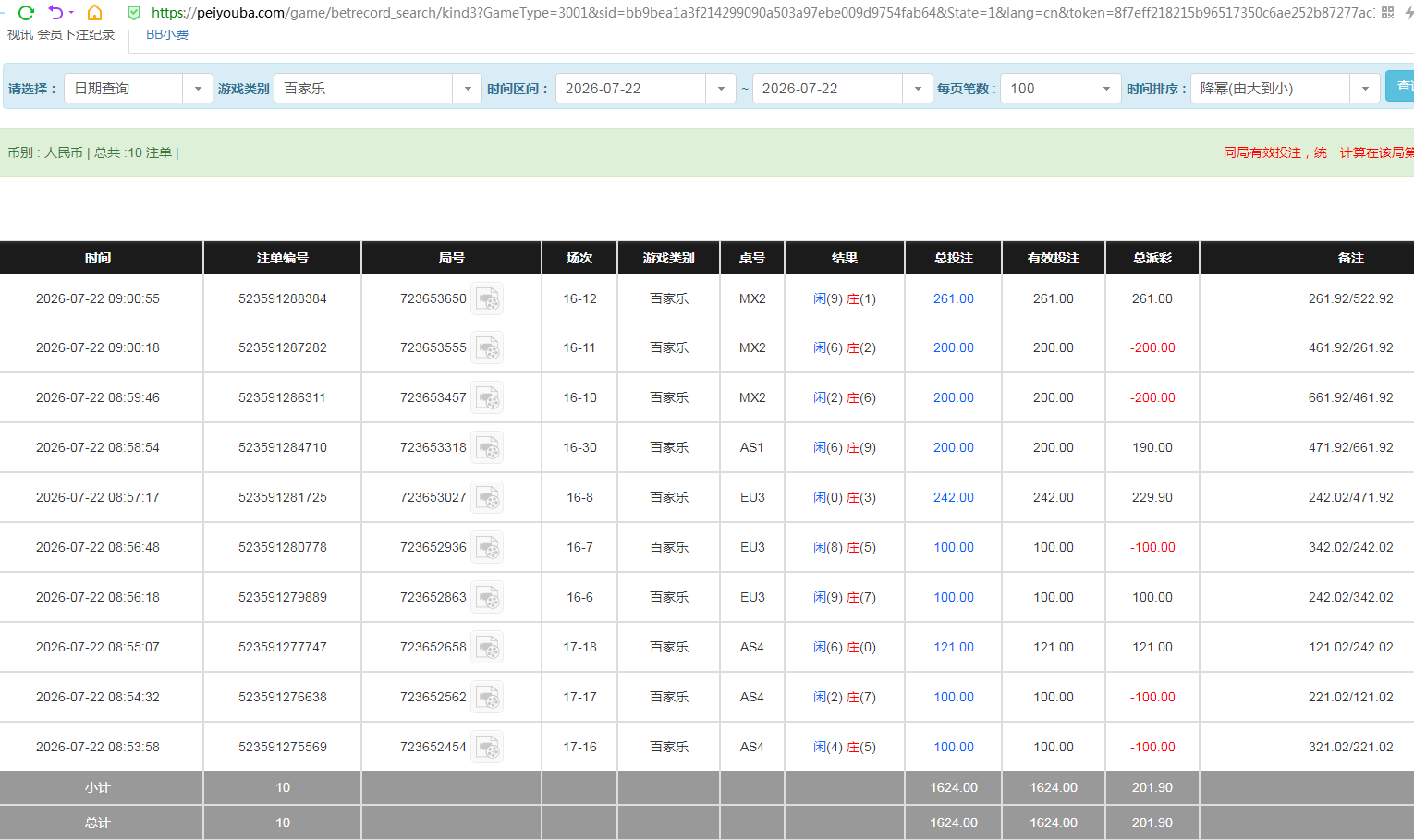Screen dimensions: 1414x840
Task: Click the 有效投注 column header
Action: [x=1054, y=259]
